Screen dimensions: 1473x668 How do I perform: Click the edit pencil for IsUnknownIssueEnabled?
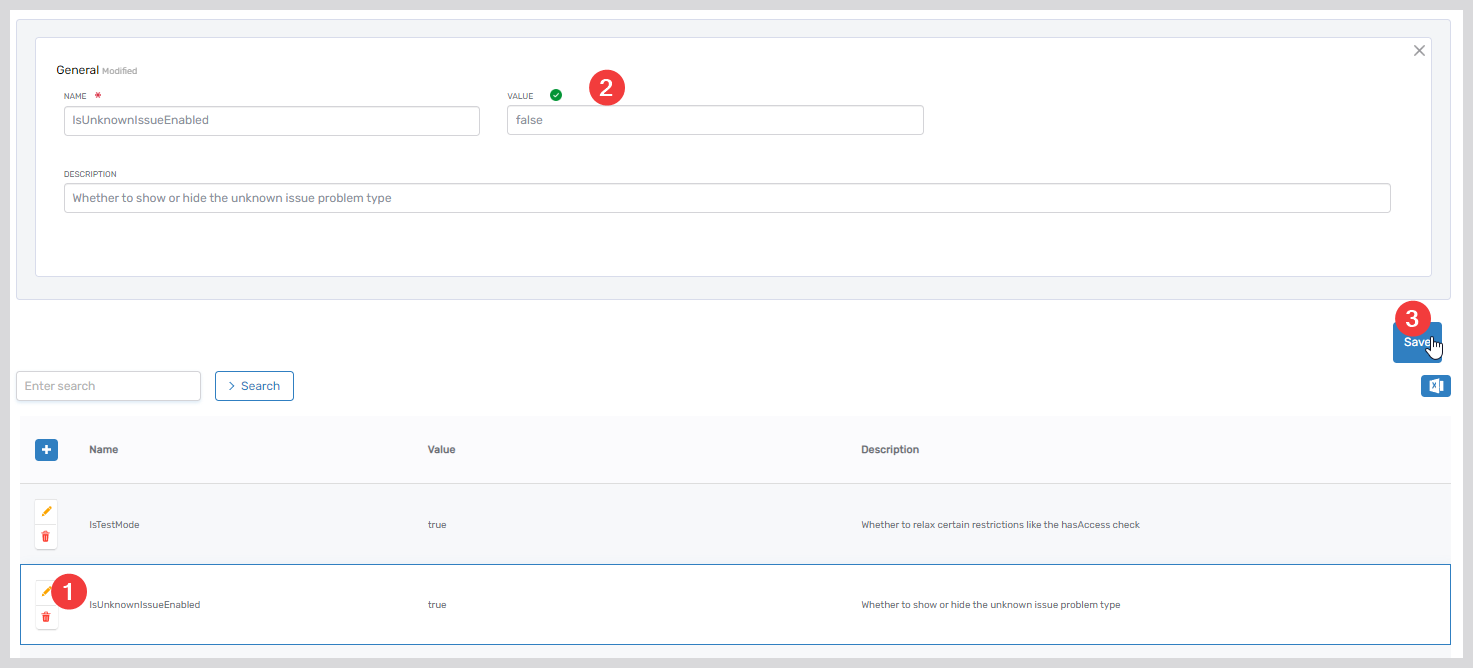click(44, 592)
